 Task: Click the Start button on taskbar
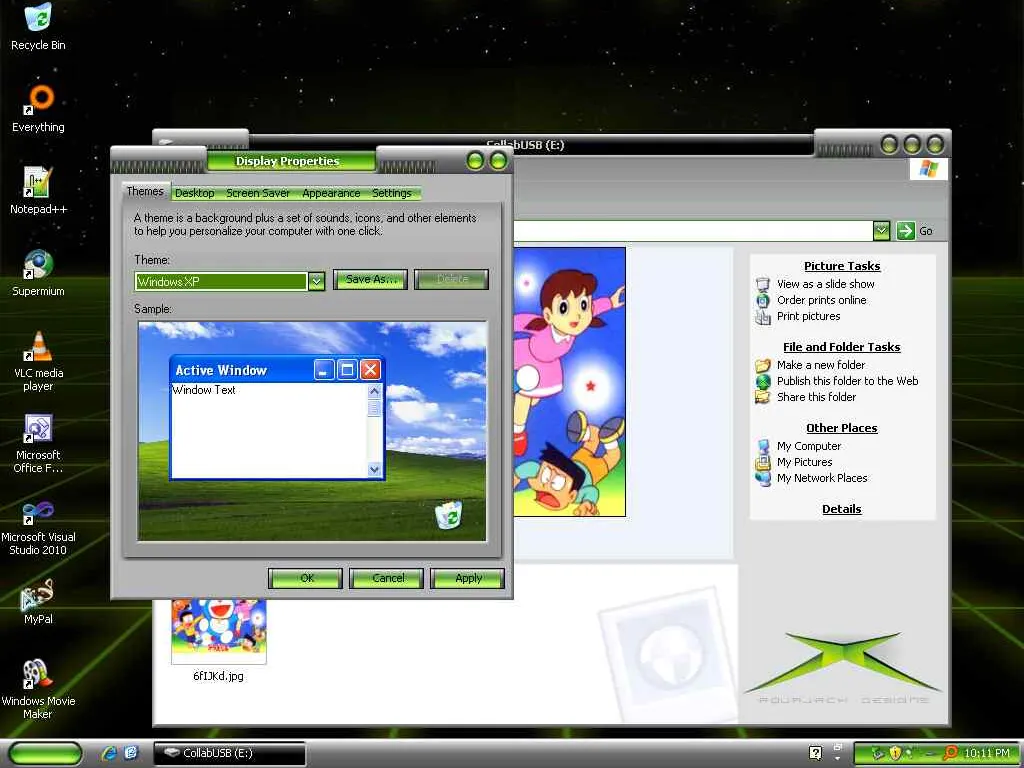[x=46, y=753]
